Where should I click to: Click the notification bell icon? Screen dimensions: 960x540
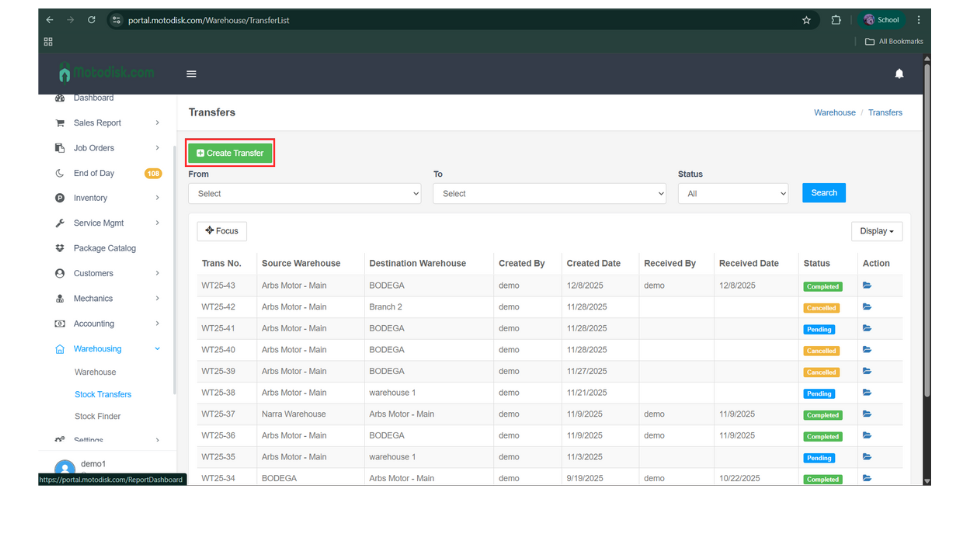point(898,73)
